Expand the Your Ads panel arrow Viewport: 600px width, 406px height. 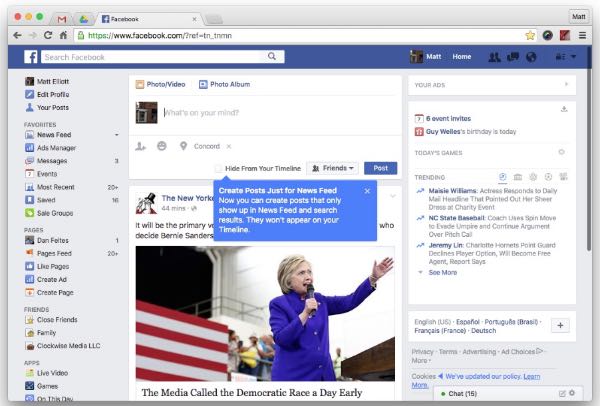566,85
